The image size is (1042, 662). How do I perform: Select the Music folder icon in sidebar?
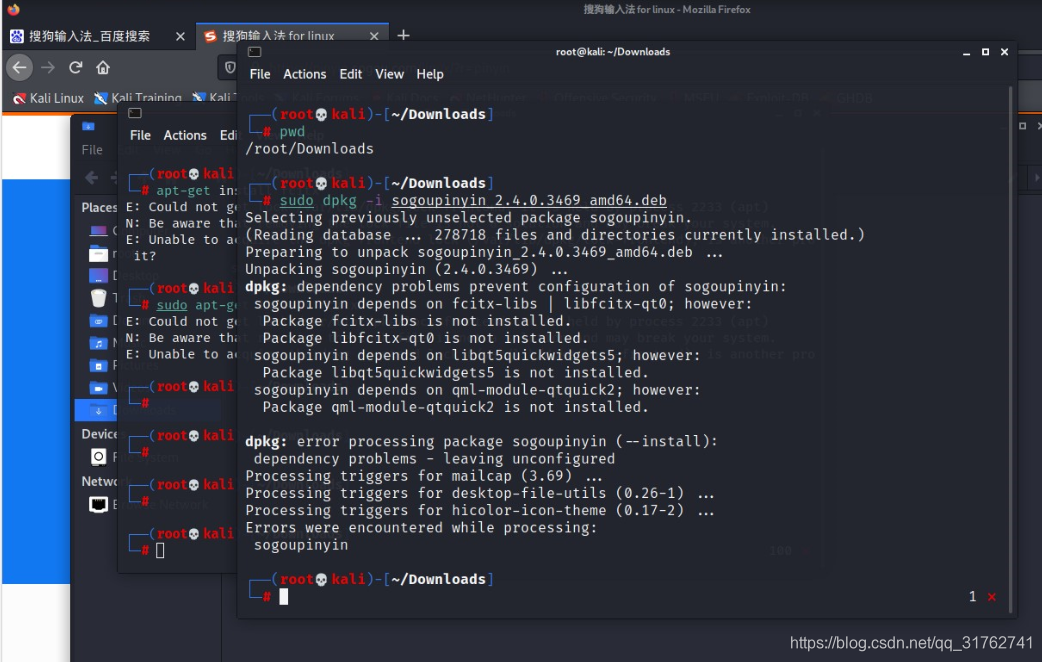click(98, 343)
